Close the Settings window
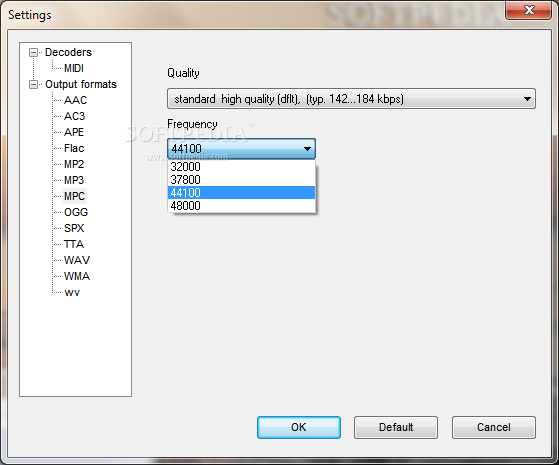559x465 pixels. pyautogui.click(x=529, y=10)
